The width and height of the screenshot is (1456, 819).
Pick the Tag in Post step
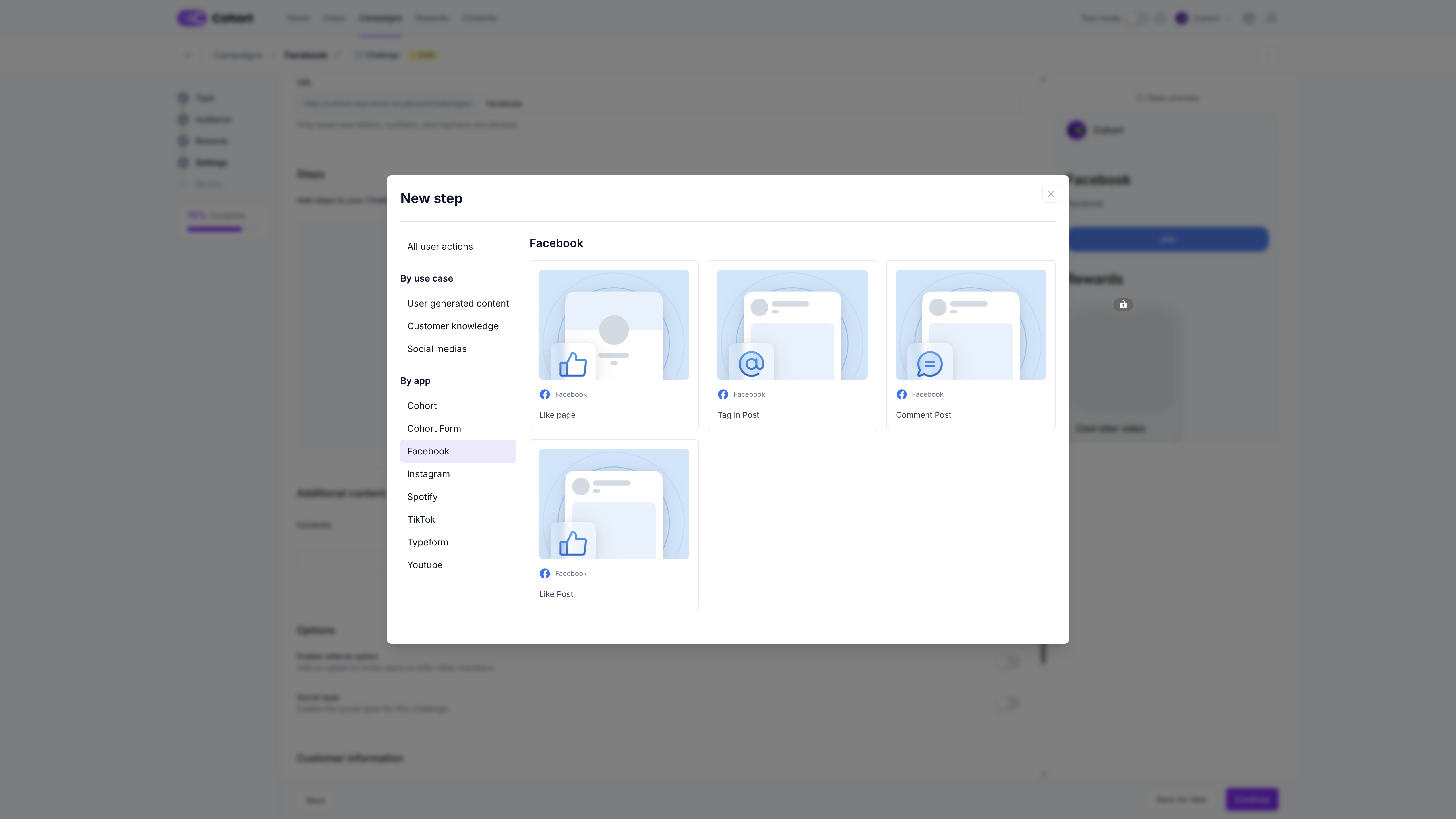tap(792, 345)
